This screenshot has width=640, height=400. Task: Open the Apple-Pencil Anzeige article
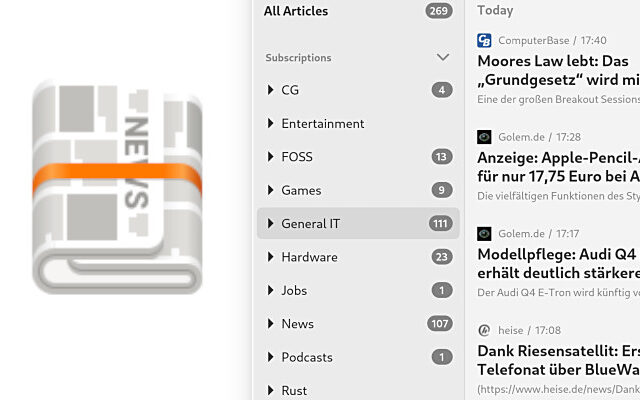pos(557,167)
